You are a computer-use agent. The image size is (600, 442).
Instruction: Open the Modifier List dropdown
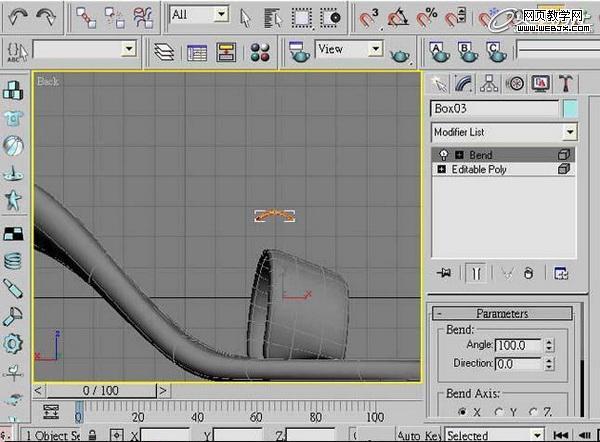(504, 132)
